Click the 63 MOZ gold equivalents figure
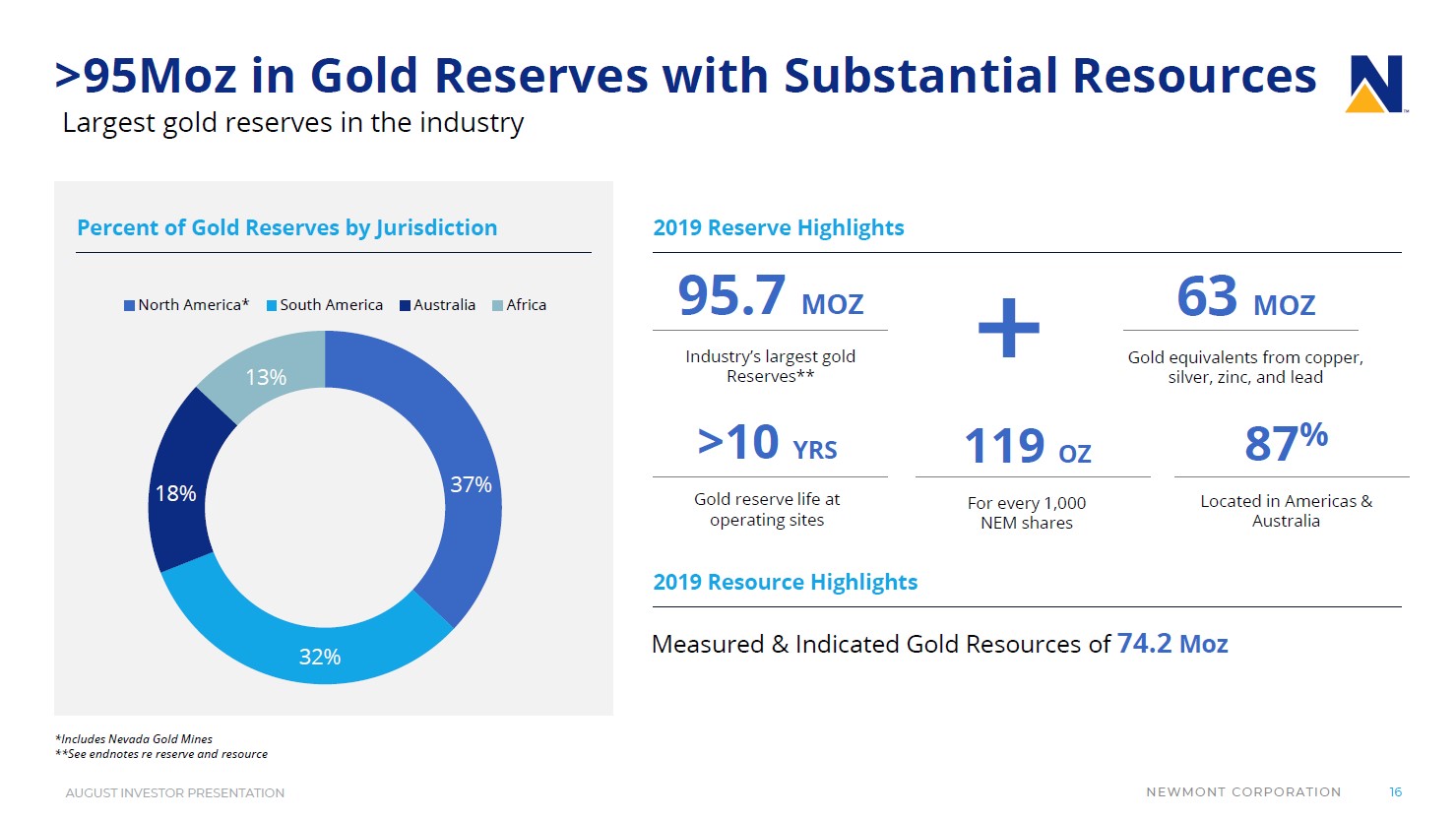The image size is (1456, 819). click(1245, 297)
